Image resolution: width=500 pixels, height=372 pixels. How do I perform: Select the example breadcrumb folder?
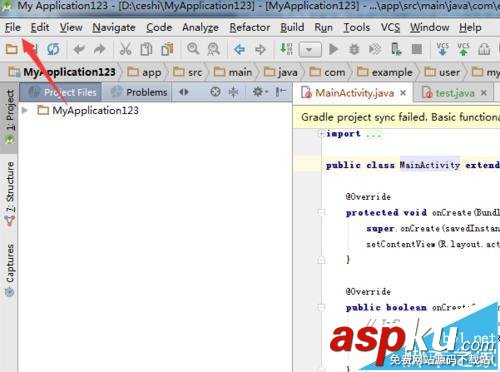pyautogui.click(x=385, y=72)
